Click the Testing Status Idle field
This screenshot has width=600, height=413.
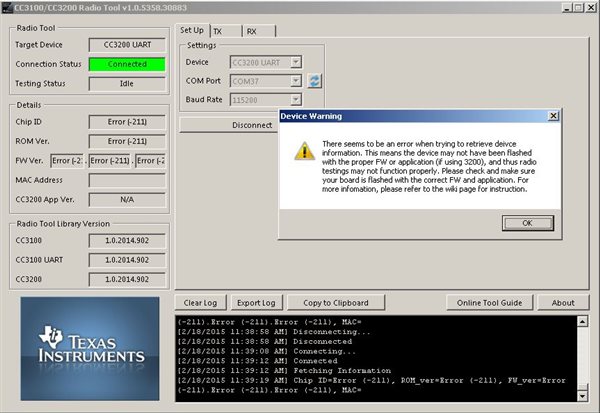127,83
